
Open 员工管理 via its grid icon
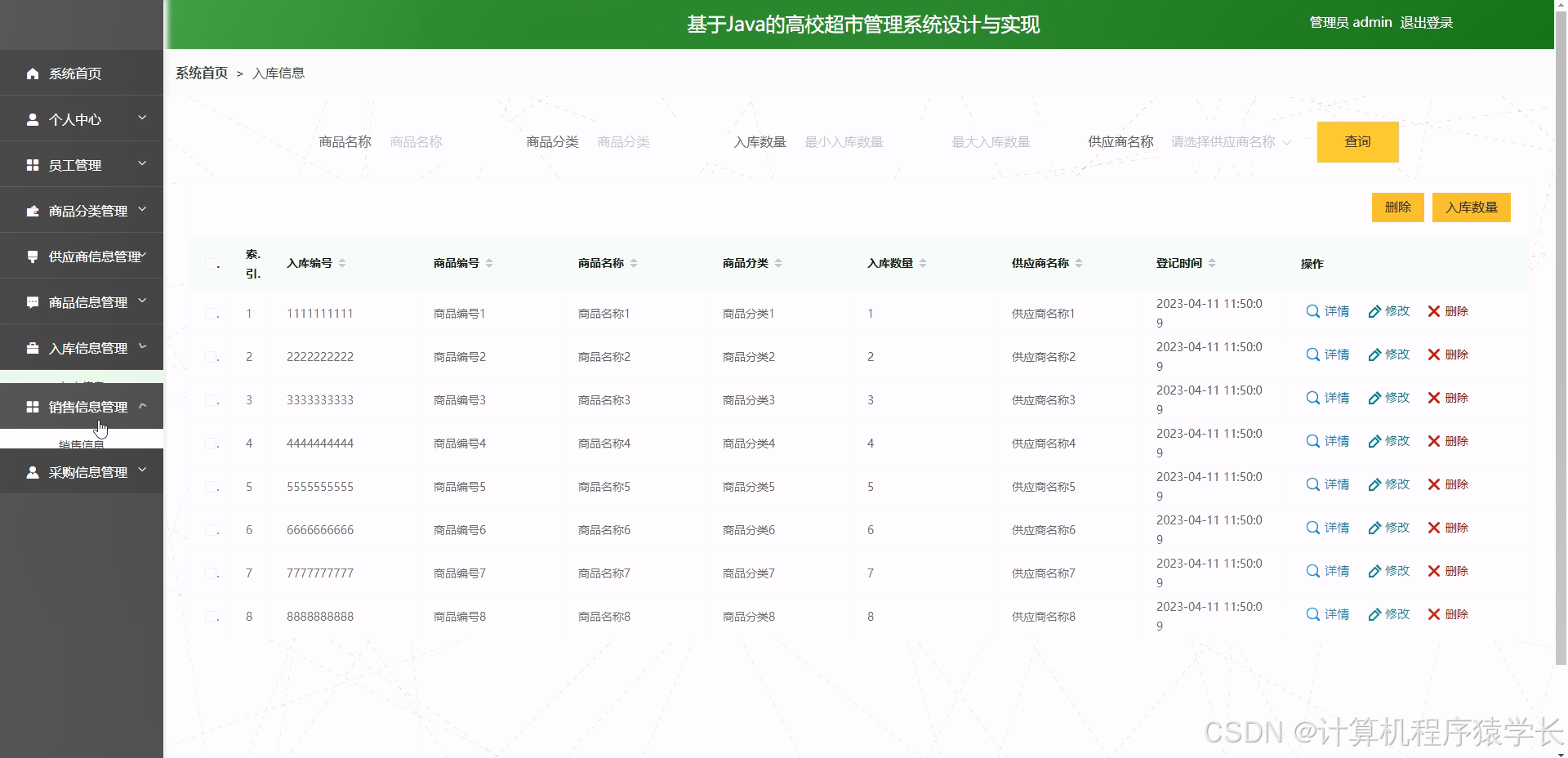click(33, 164)
